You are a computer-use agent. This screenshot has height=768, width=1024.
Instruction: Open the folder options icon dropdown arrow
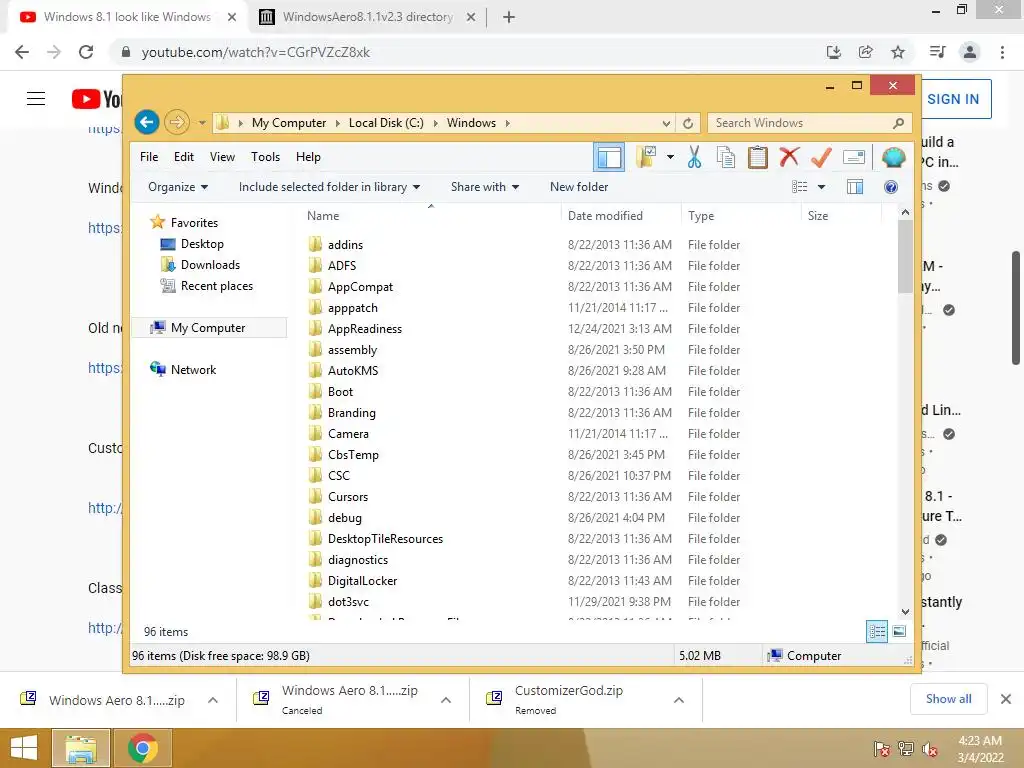coord(670,157)
